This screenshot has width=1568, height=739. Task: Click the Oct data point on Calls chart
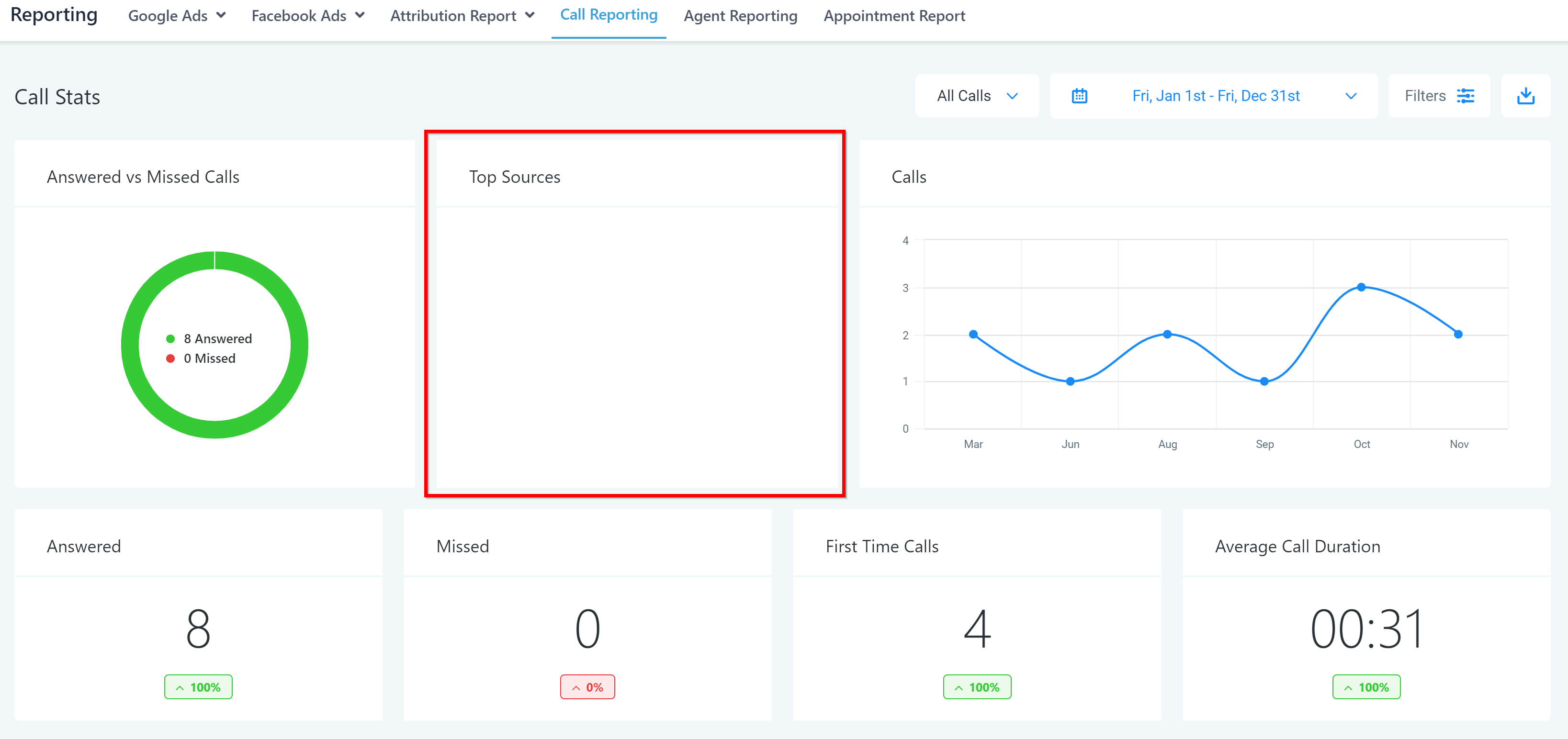[1361, 287]
